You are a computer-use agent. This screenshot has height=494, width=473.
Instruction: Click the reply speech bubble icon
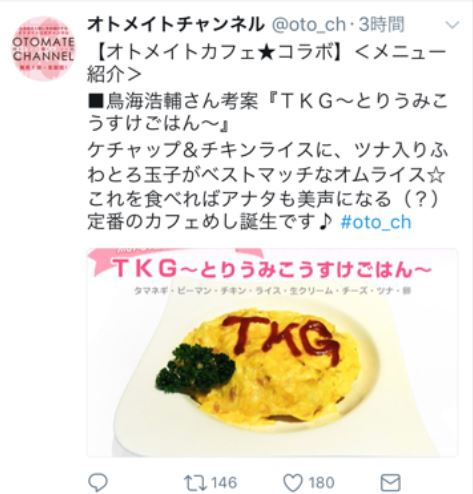point(98,482)
